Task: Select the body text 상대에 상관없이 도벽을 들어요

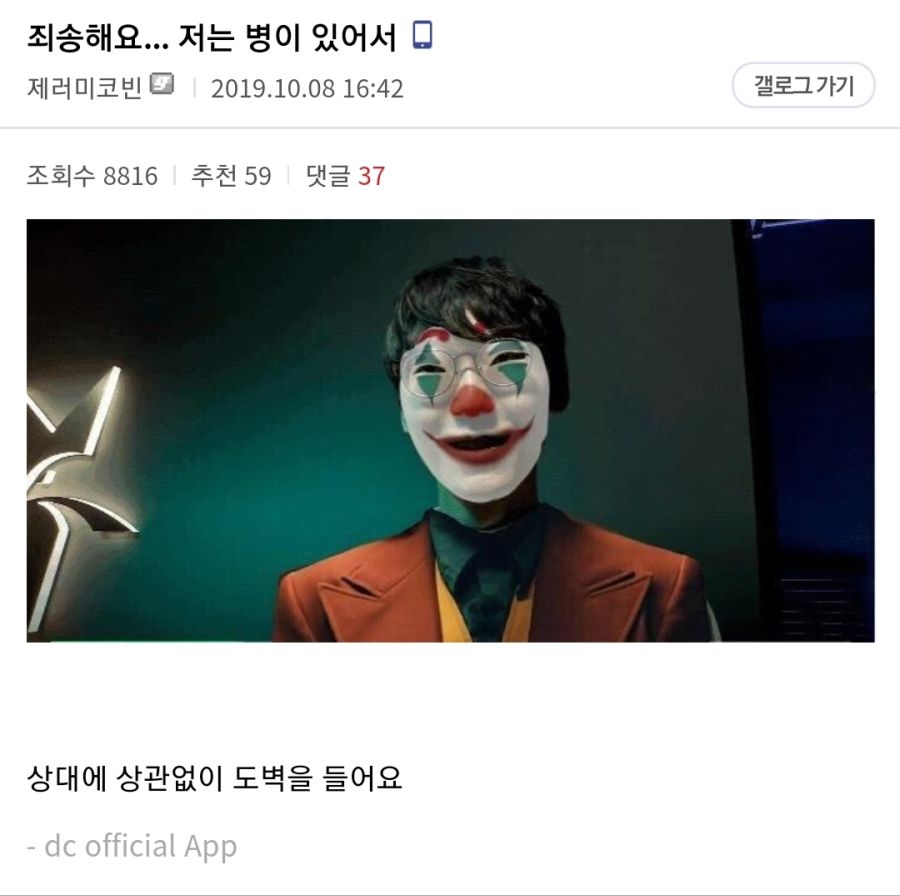Action: click(214, 779)
